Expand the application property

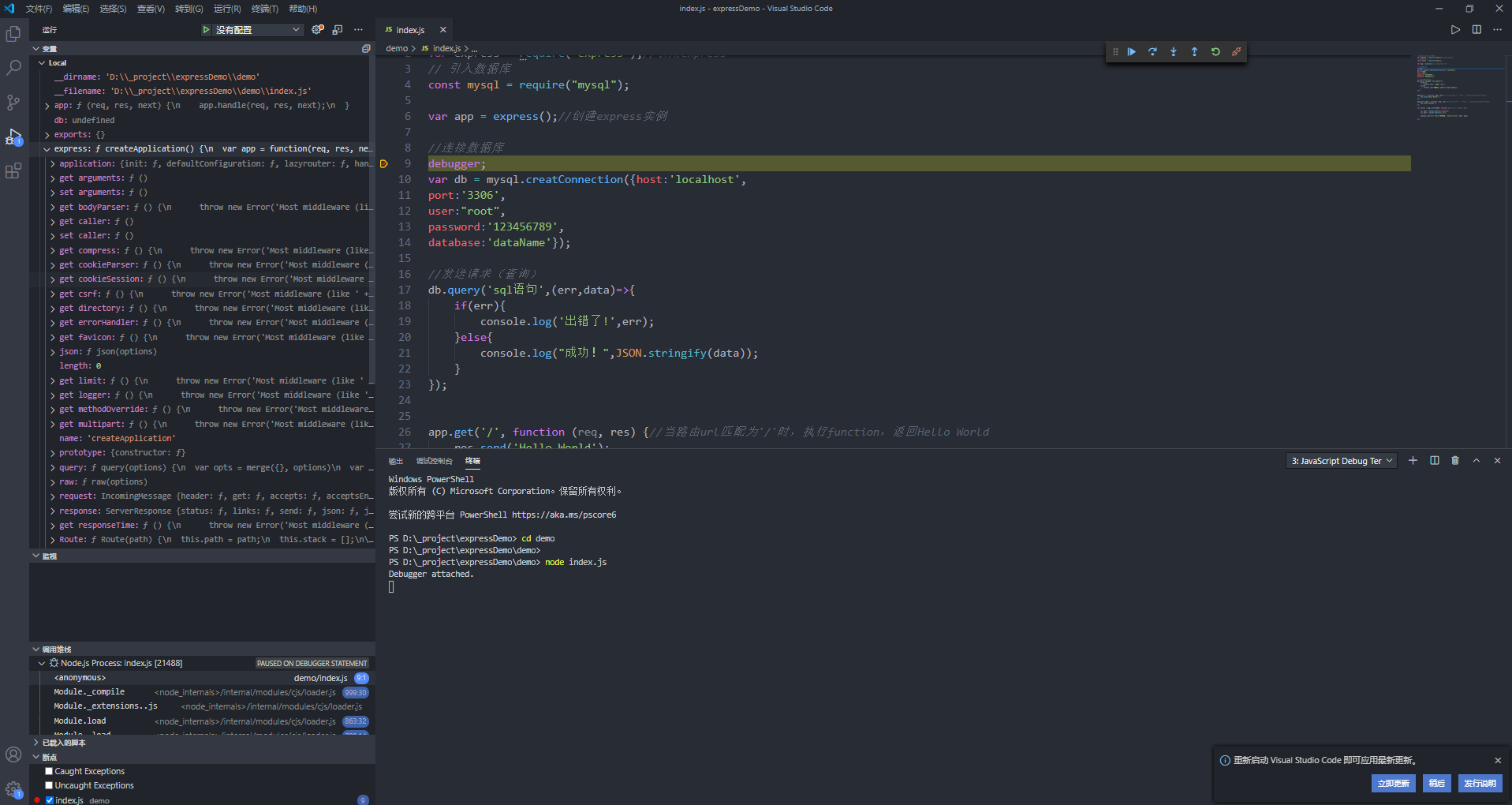[x=53, y=164]
